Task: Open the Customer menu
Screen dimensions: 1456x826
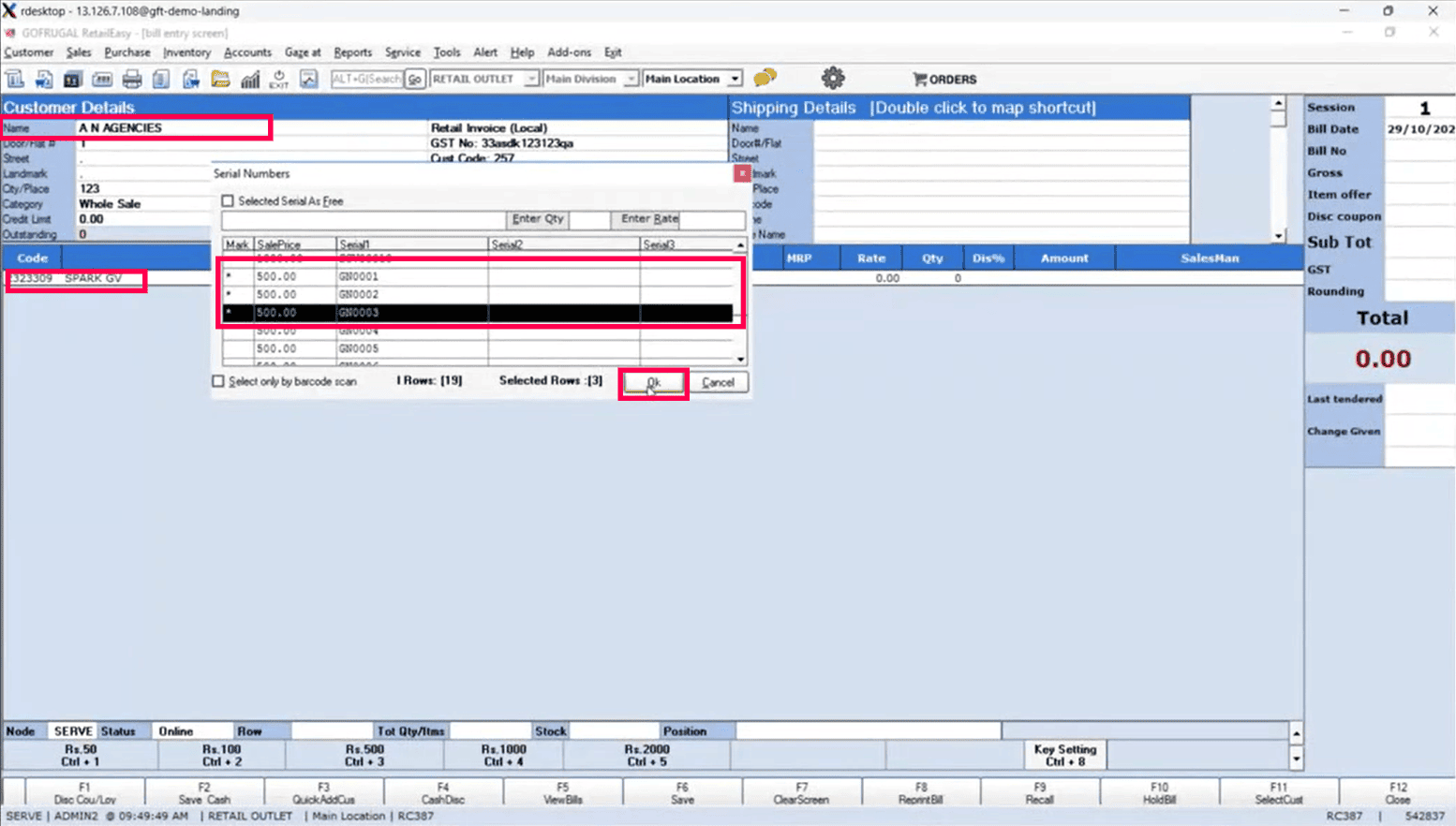Action: 29,52
